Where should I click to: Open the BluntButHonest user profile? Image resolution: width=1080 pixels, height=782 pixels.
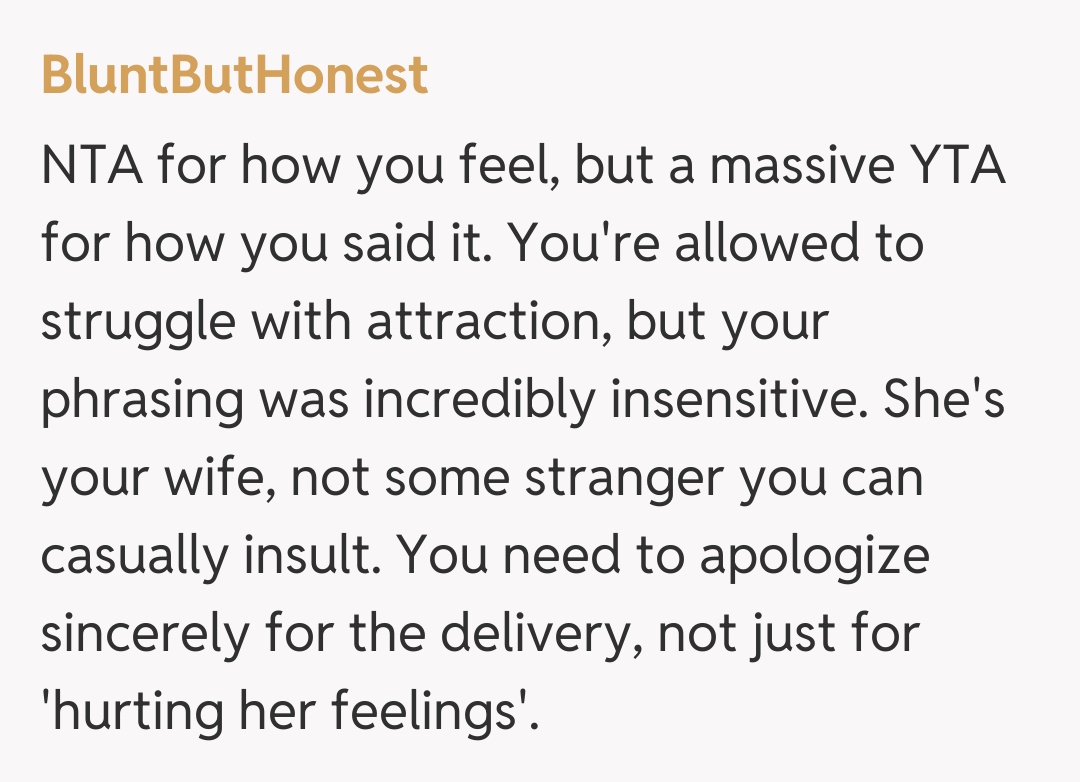(x=235, y=76)
